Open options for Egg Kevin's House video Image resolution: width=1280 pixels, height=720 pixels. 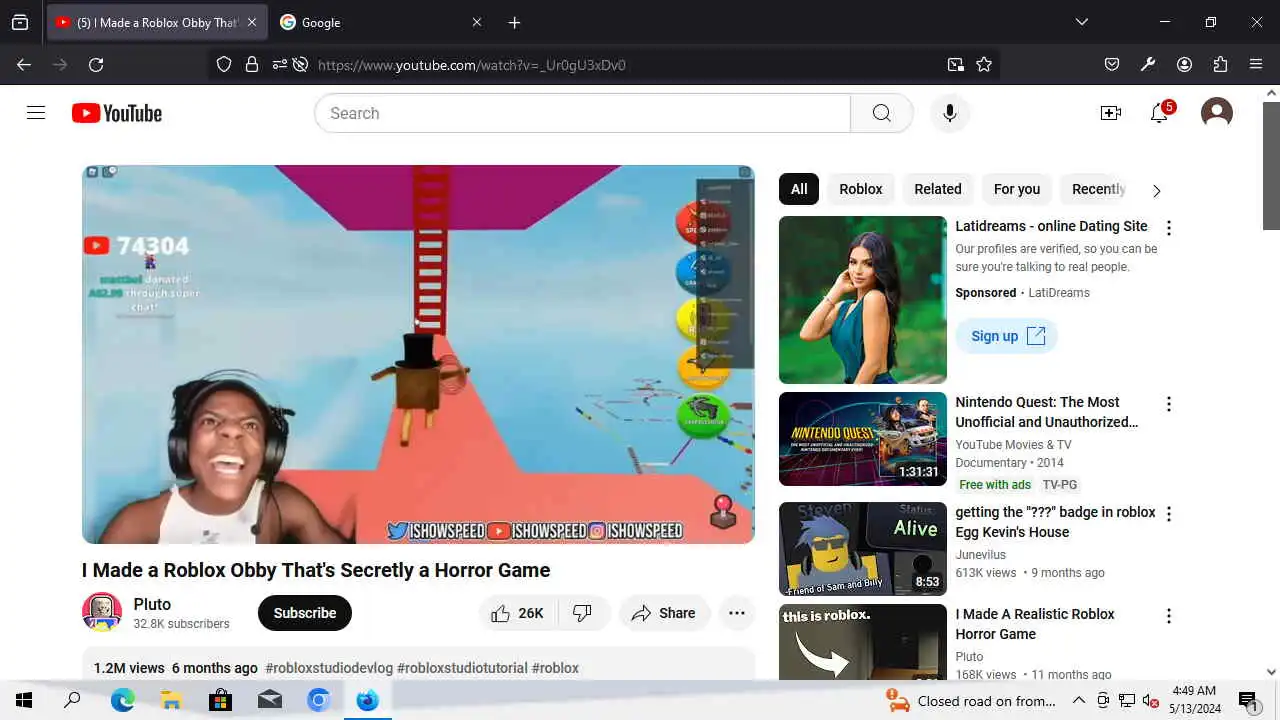[x=1168, y=514]
